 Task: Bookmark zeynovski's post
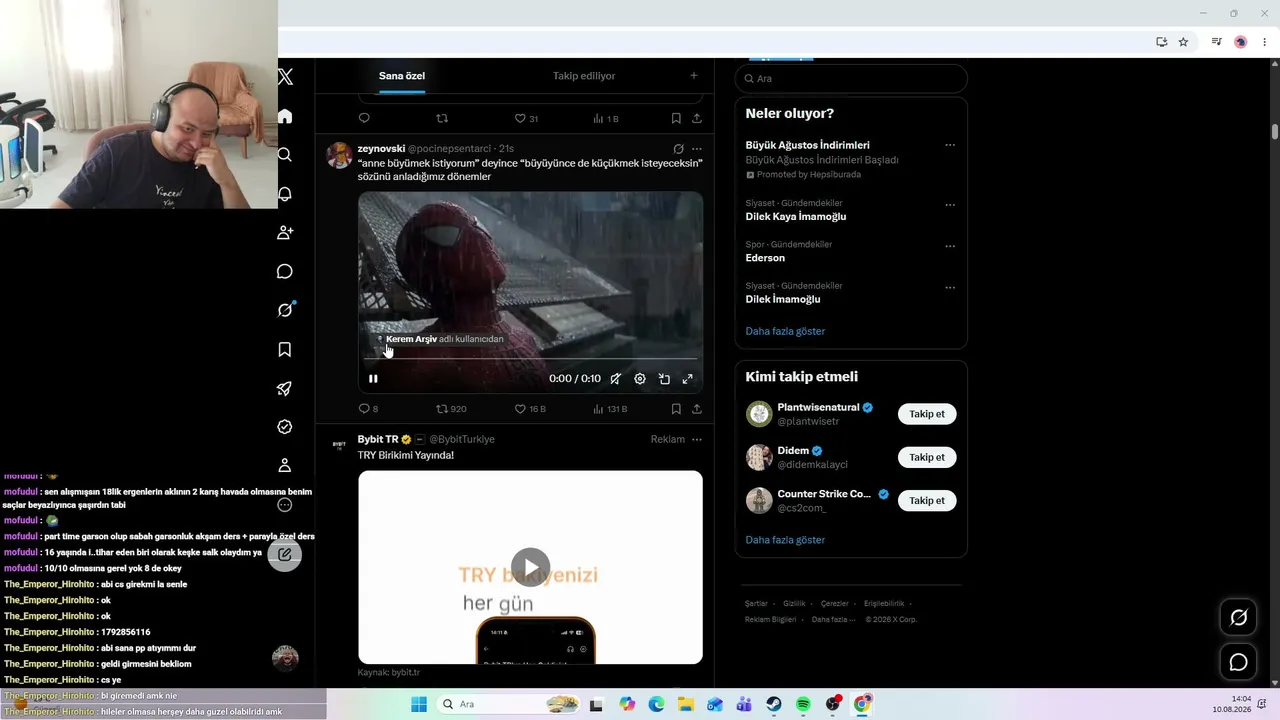point(676,409)
